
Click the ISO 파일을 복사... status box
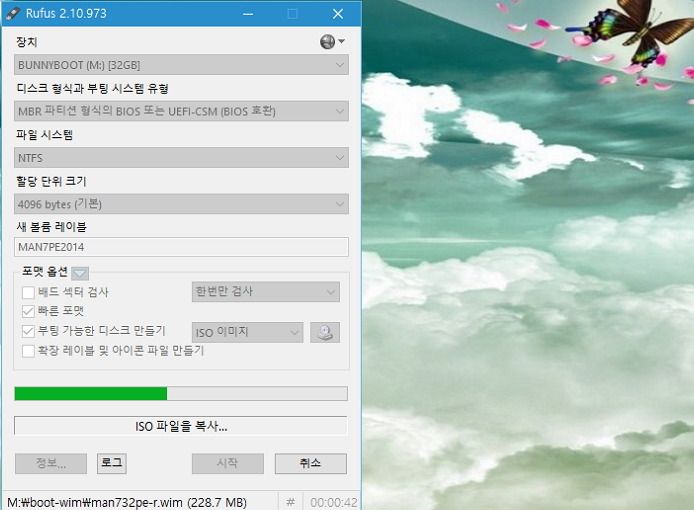tap(181, 426)
